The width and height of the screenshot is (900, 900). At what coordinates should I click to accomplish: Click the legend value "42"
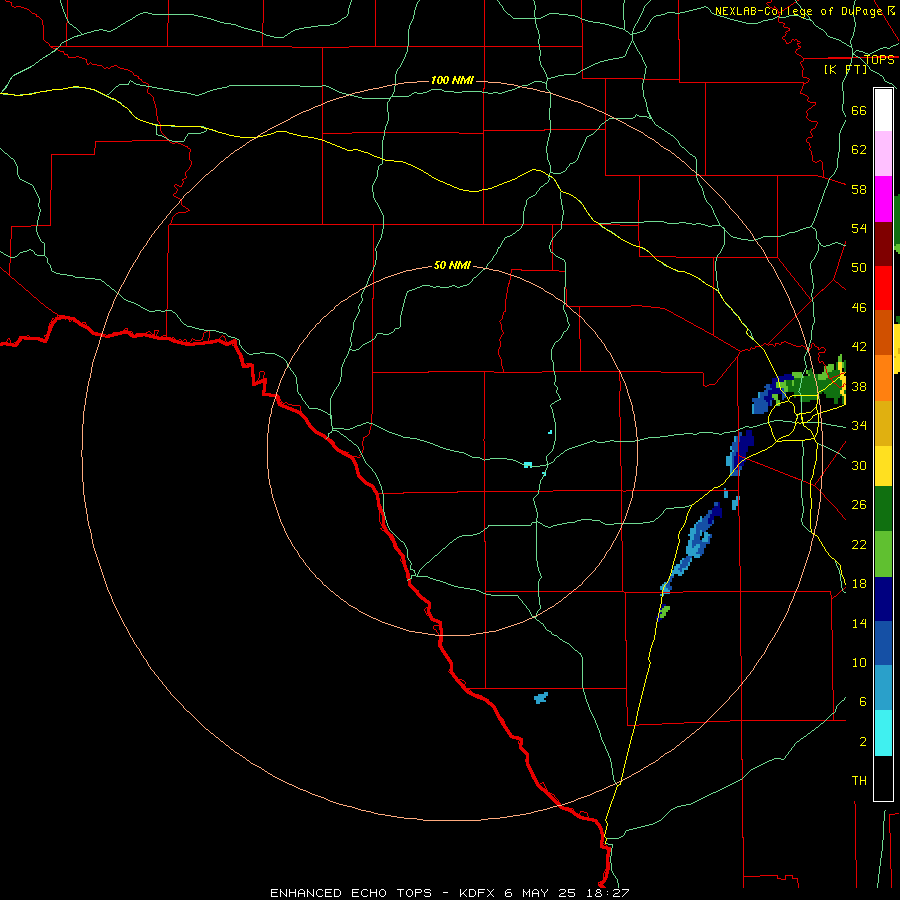pyautogui.click(x=859, y=347)
